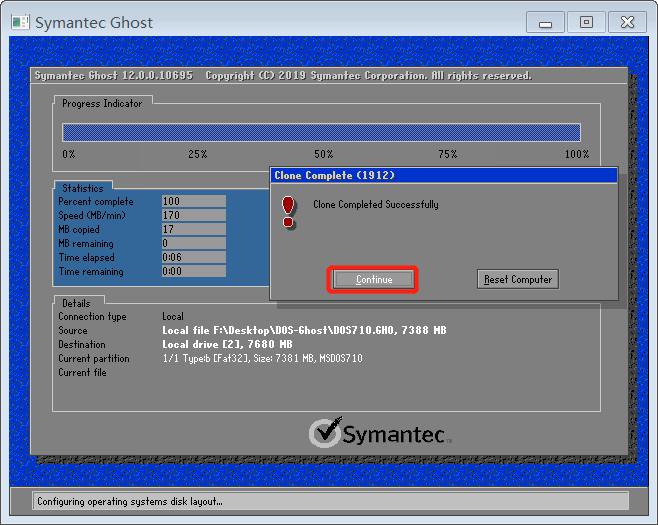Viewport: 658px width, 525px height.
Task: Click the 75% progress marker label
Action: 447,154
